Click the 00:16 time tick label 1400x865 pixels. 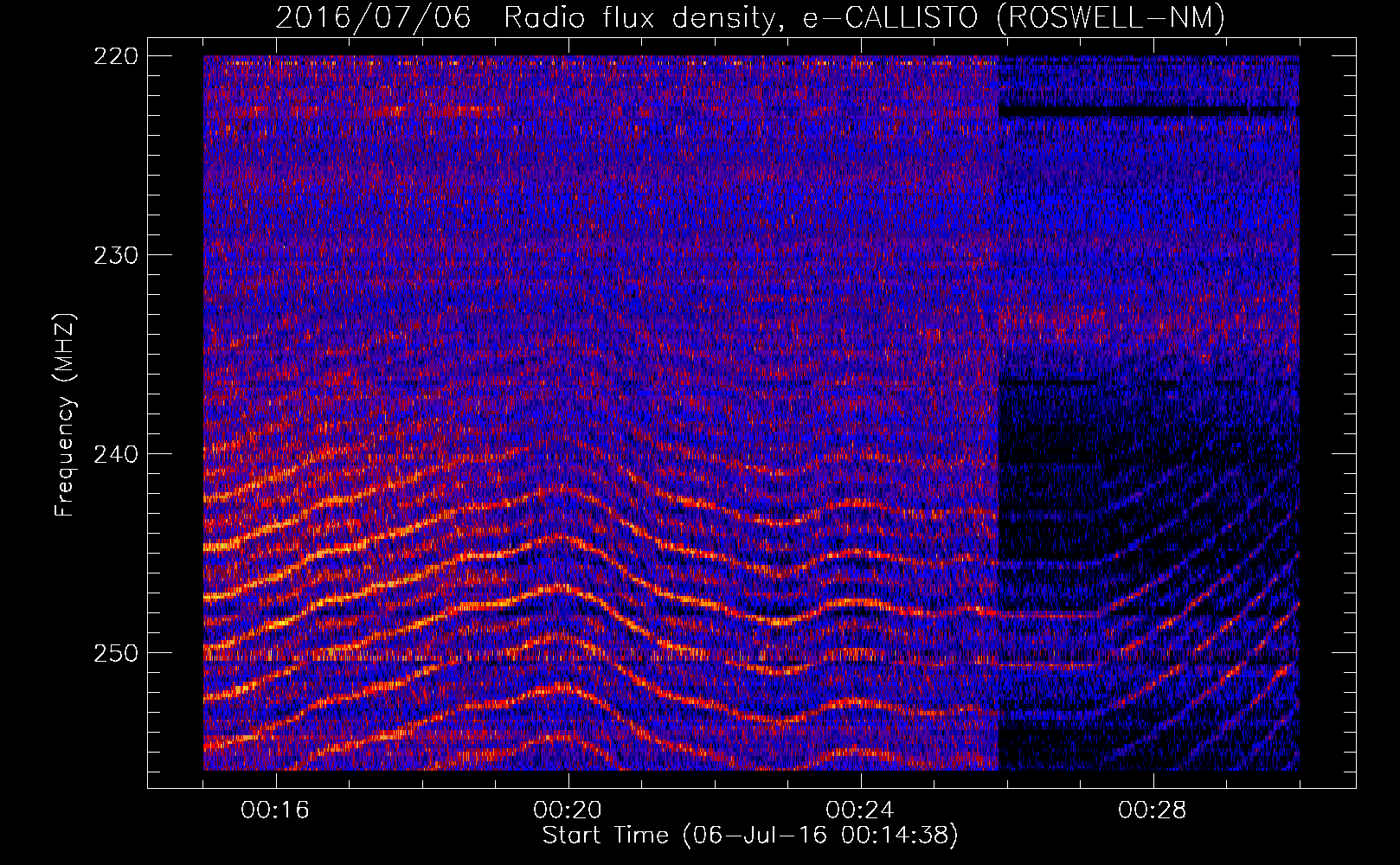click(275, 811)
